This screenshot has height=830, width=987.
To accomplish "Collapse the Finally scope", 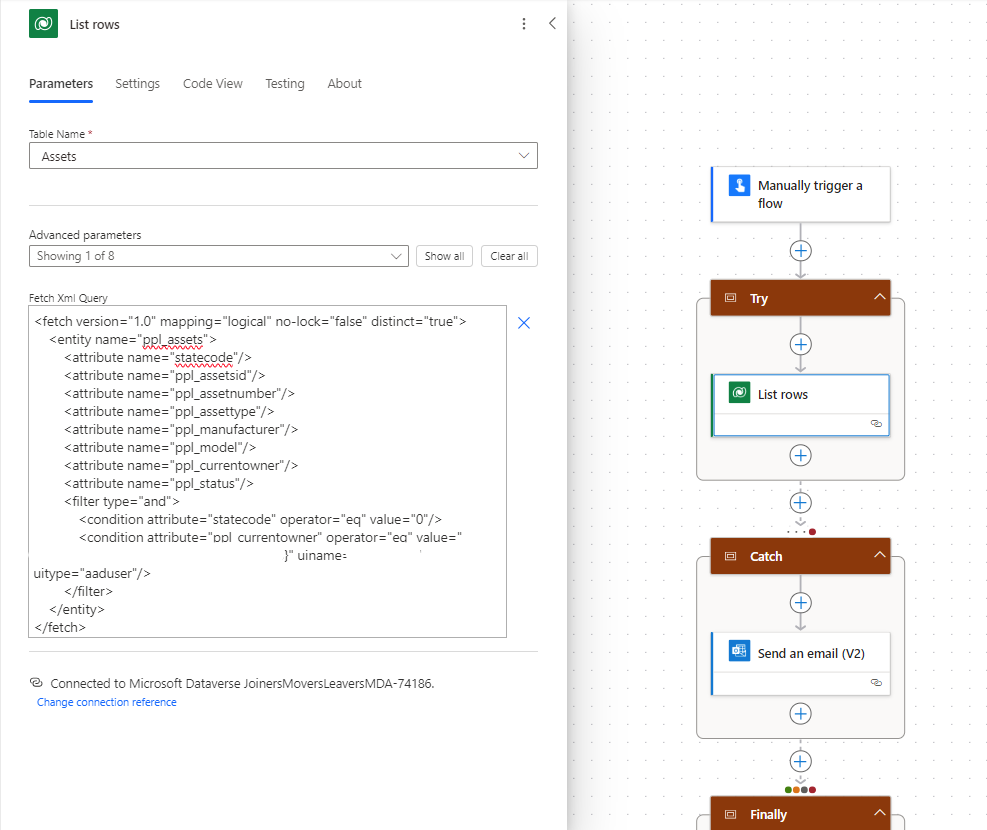I will [x=879, y=813].
